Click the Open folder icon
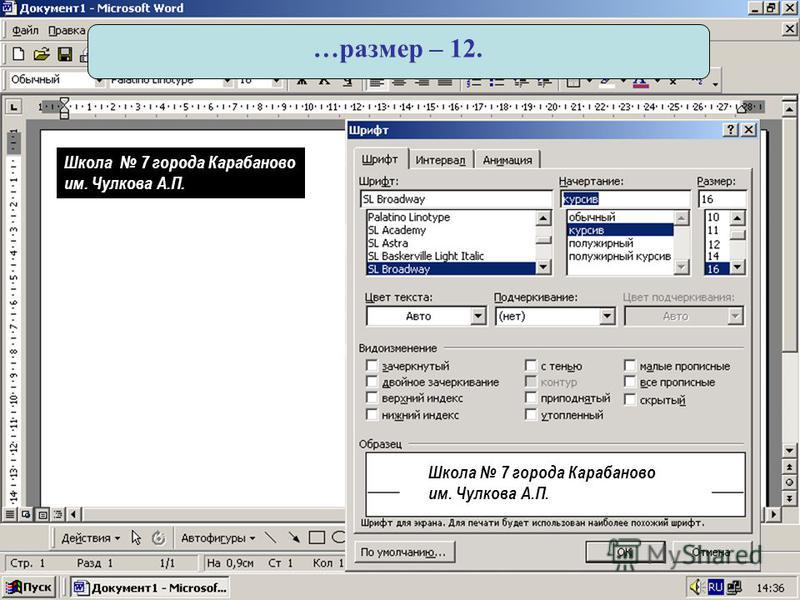 tap(41, 54)
